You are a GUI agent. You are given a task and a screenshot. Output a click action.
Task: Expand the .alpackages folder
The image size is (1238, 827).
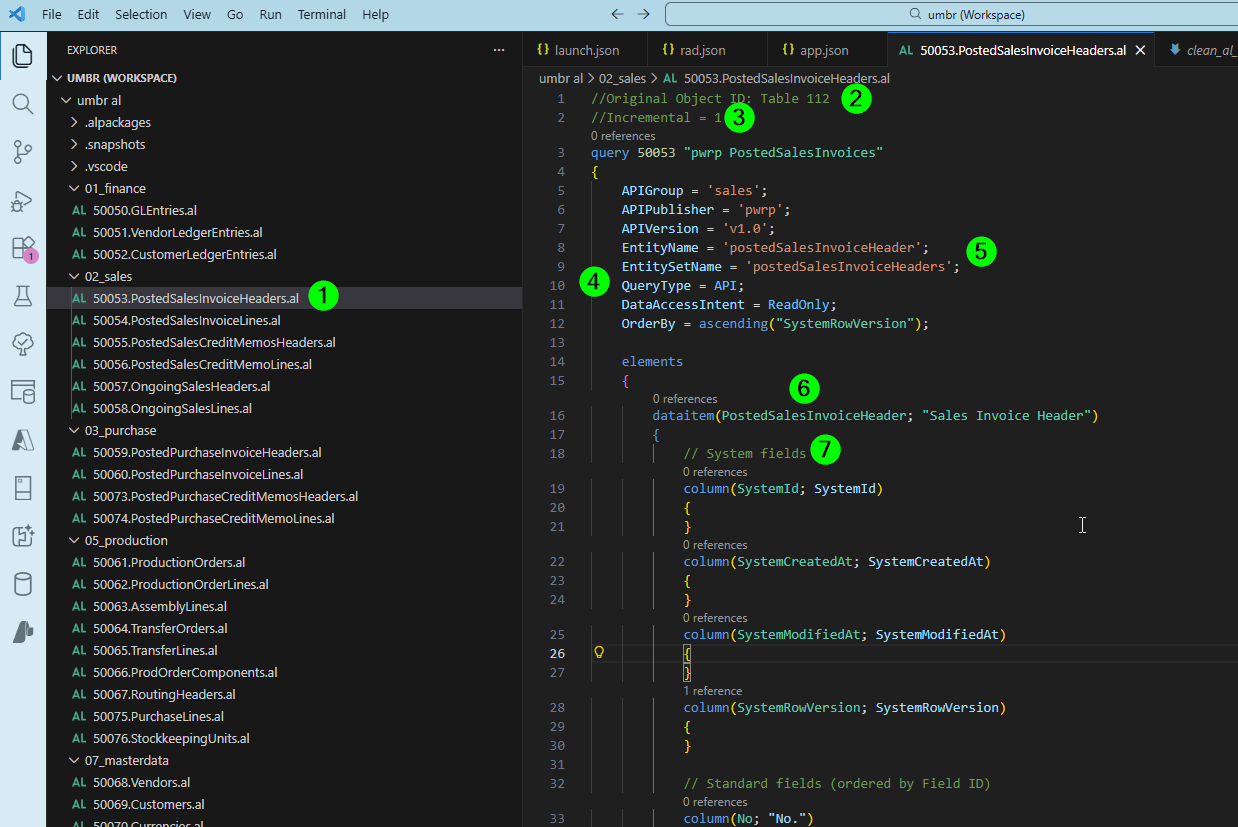click(x=284, y=122)
